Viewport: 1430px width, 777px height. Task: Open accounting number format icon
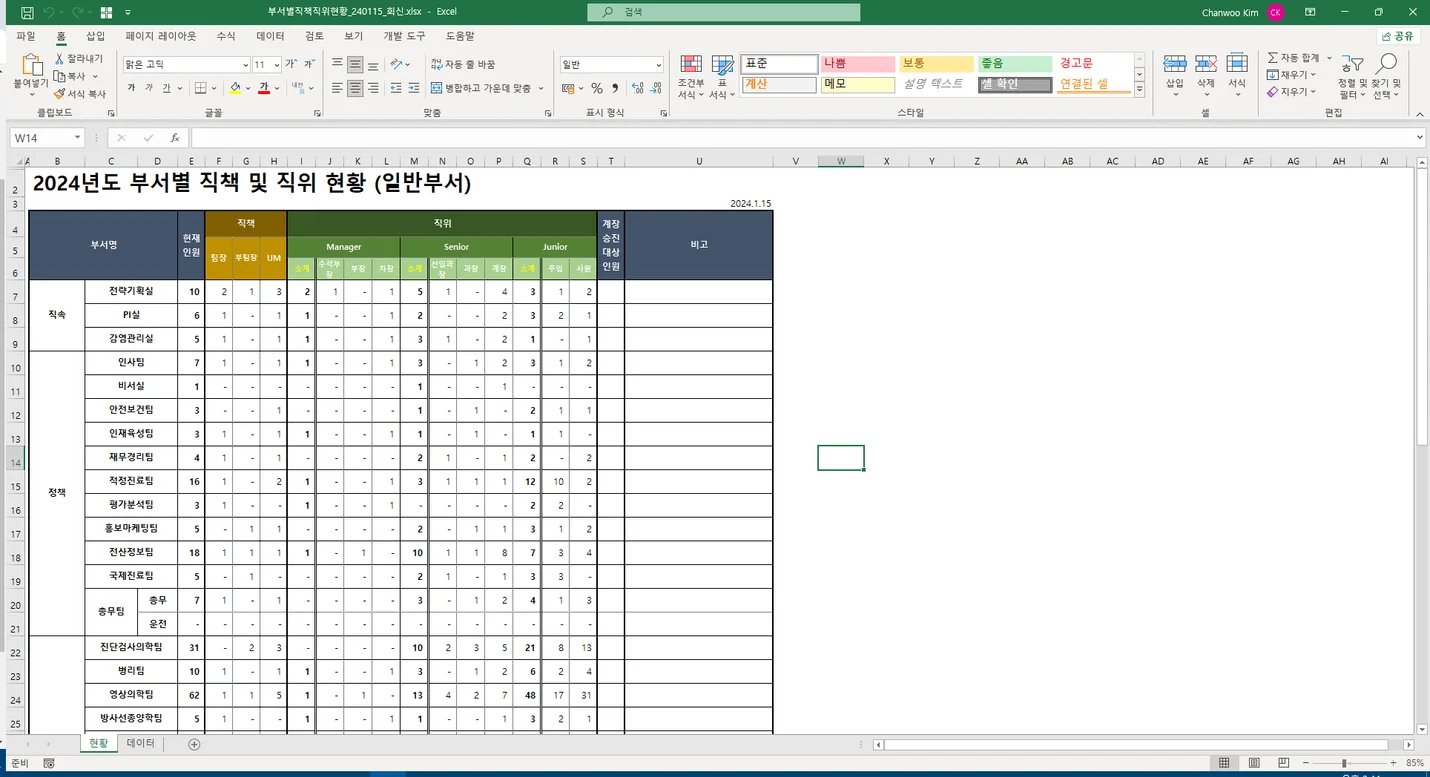click(567, 88)
